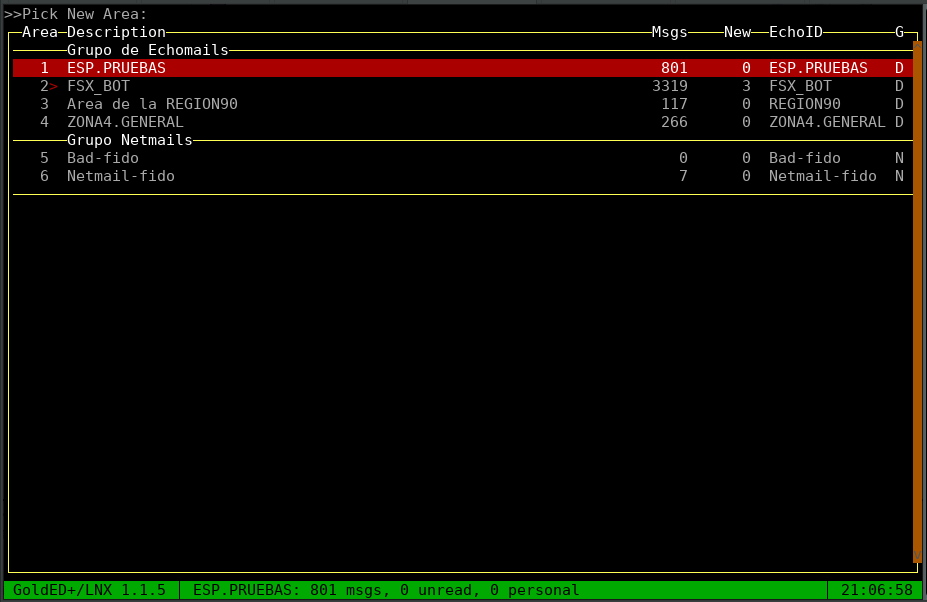
Task: Click the orange vertical scrollbar
Action: click(917, 300)
